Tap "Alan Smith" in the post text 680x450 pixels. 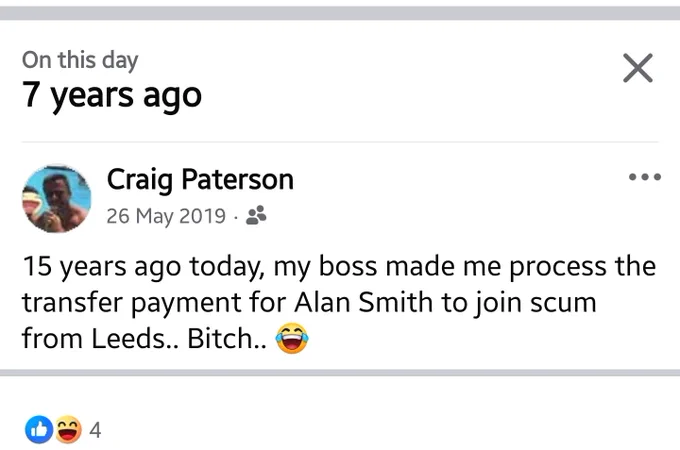(363, 302)
